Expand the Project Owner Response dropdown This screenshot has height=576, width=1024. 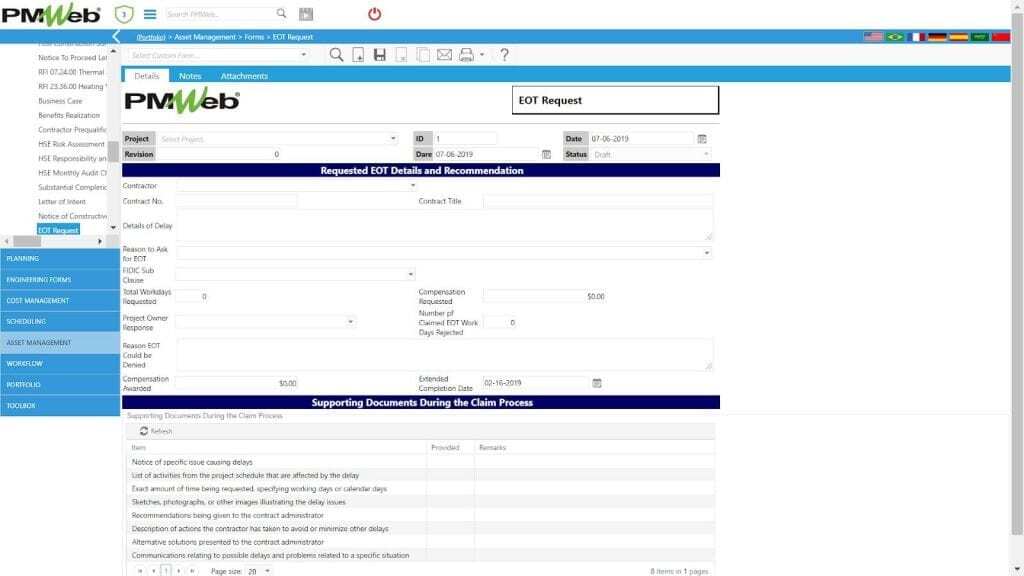351,322
